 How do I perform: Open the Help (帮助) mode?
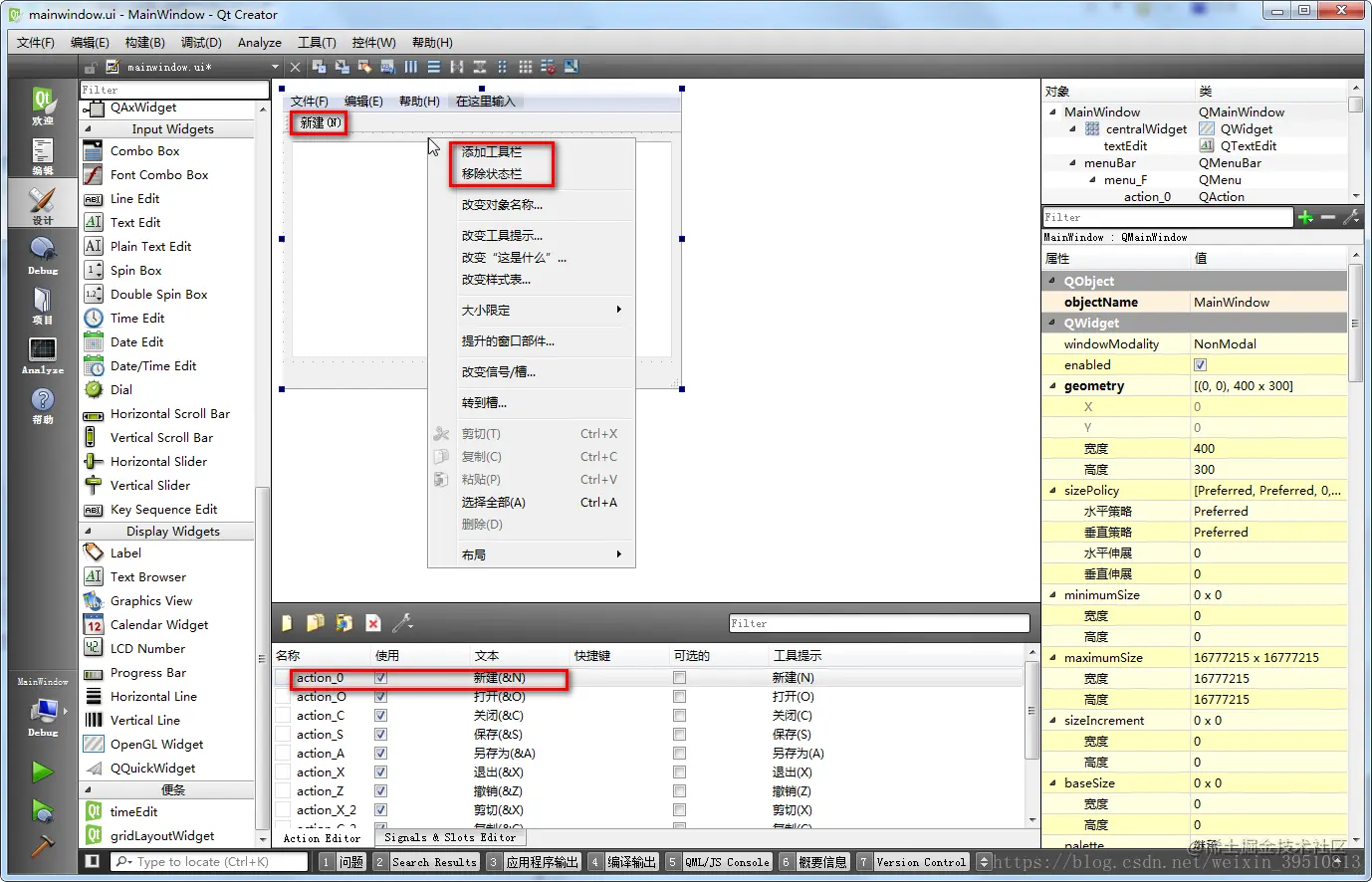pos(42,404)
